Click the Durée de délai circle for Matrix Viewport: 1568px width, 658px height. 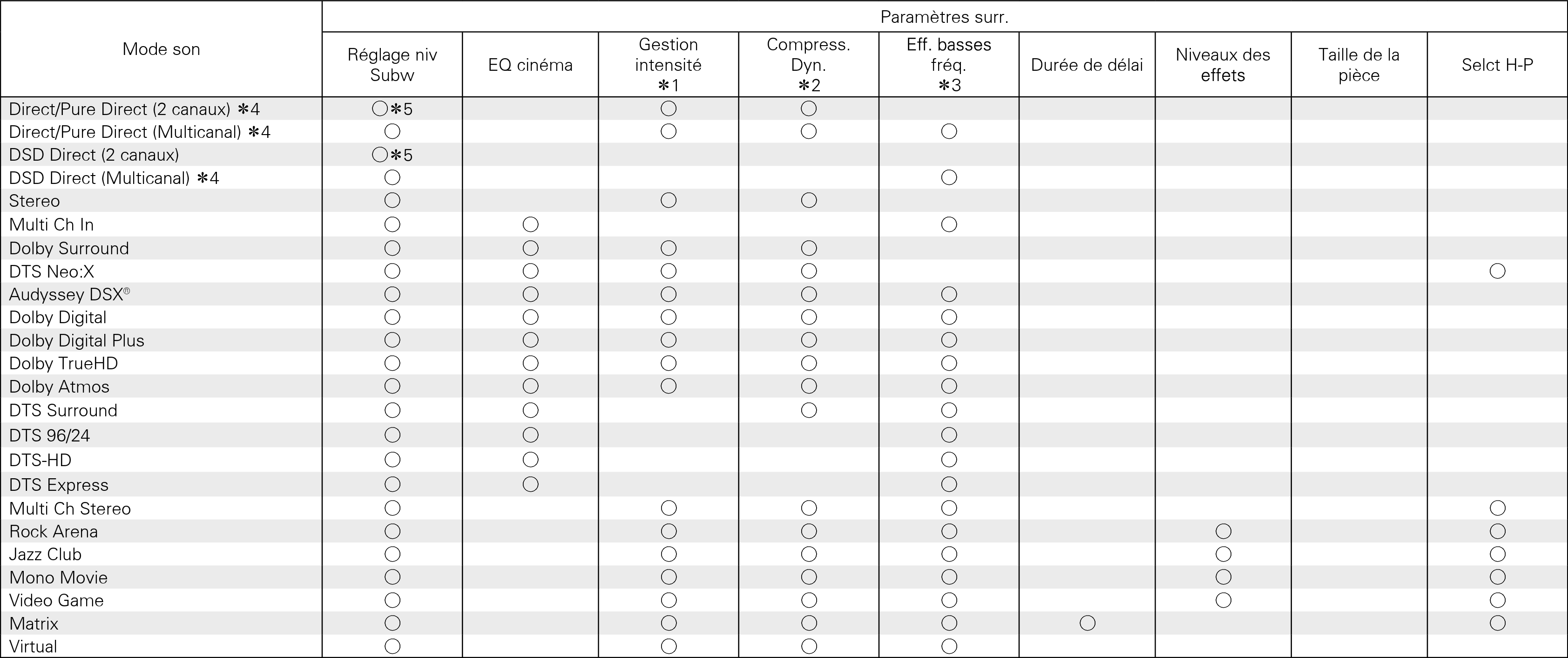click(1087, 623)
